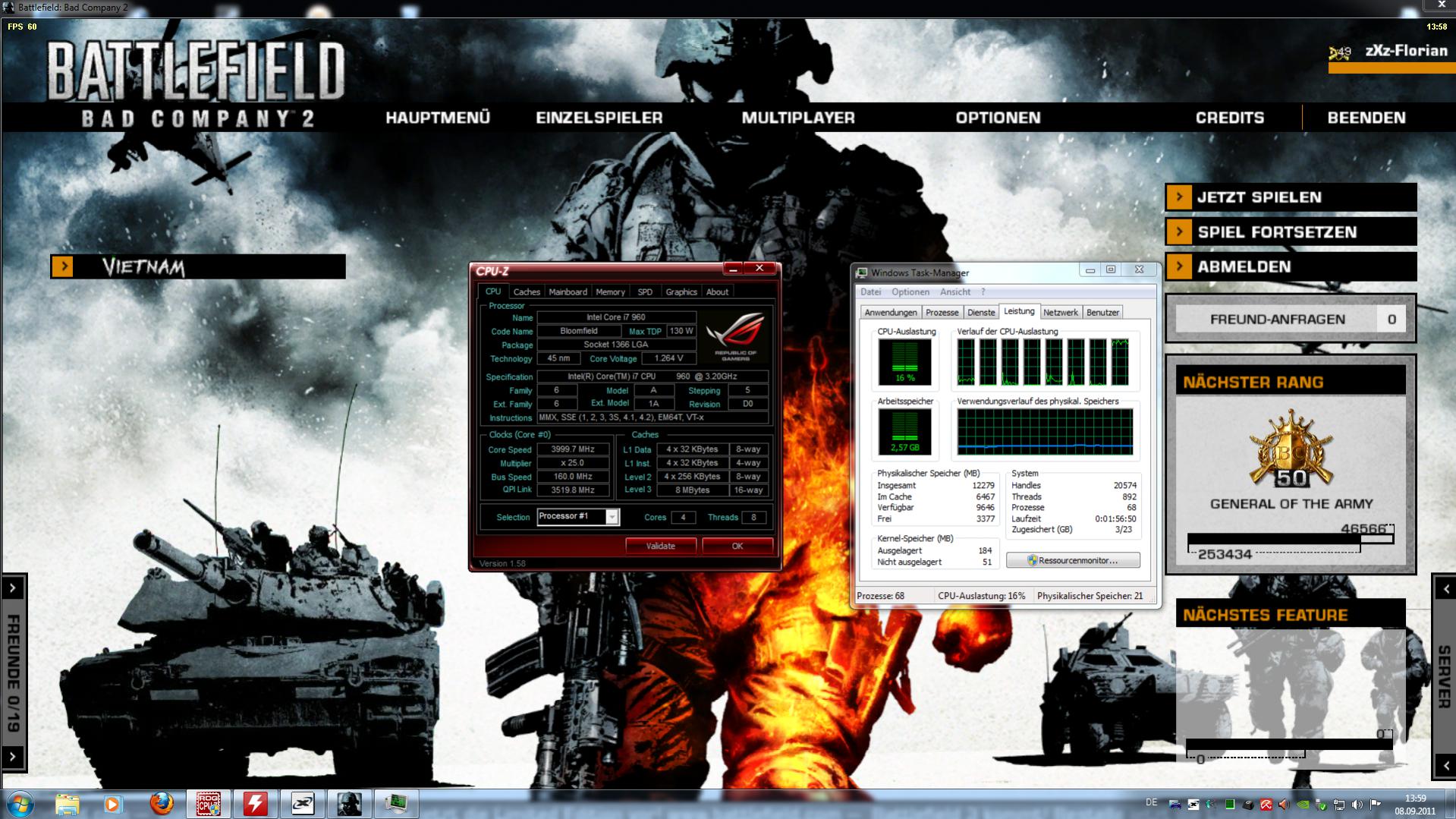Open the Prozesse tab in Task Manager

tap(942, 313)
